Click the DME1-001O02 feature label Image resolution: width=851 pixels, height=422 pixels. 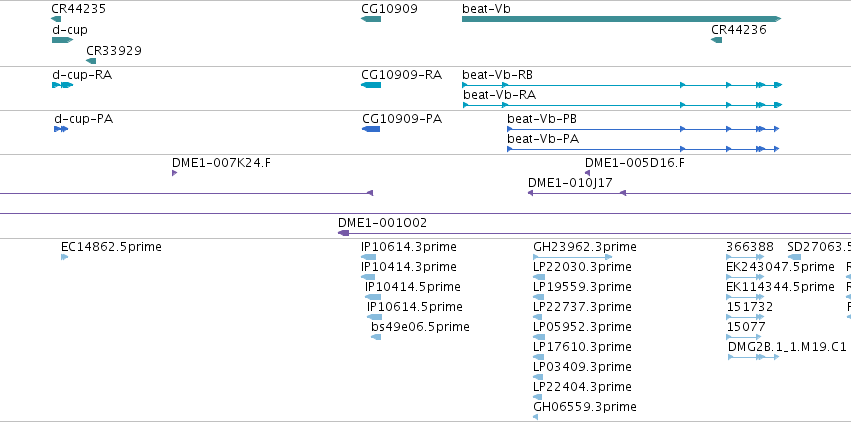[x=382, y=223]
